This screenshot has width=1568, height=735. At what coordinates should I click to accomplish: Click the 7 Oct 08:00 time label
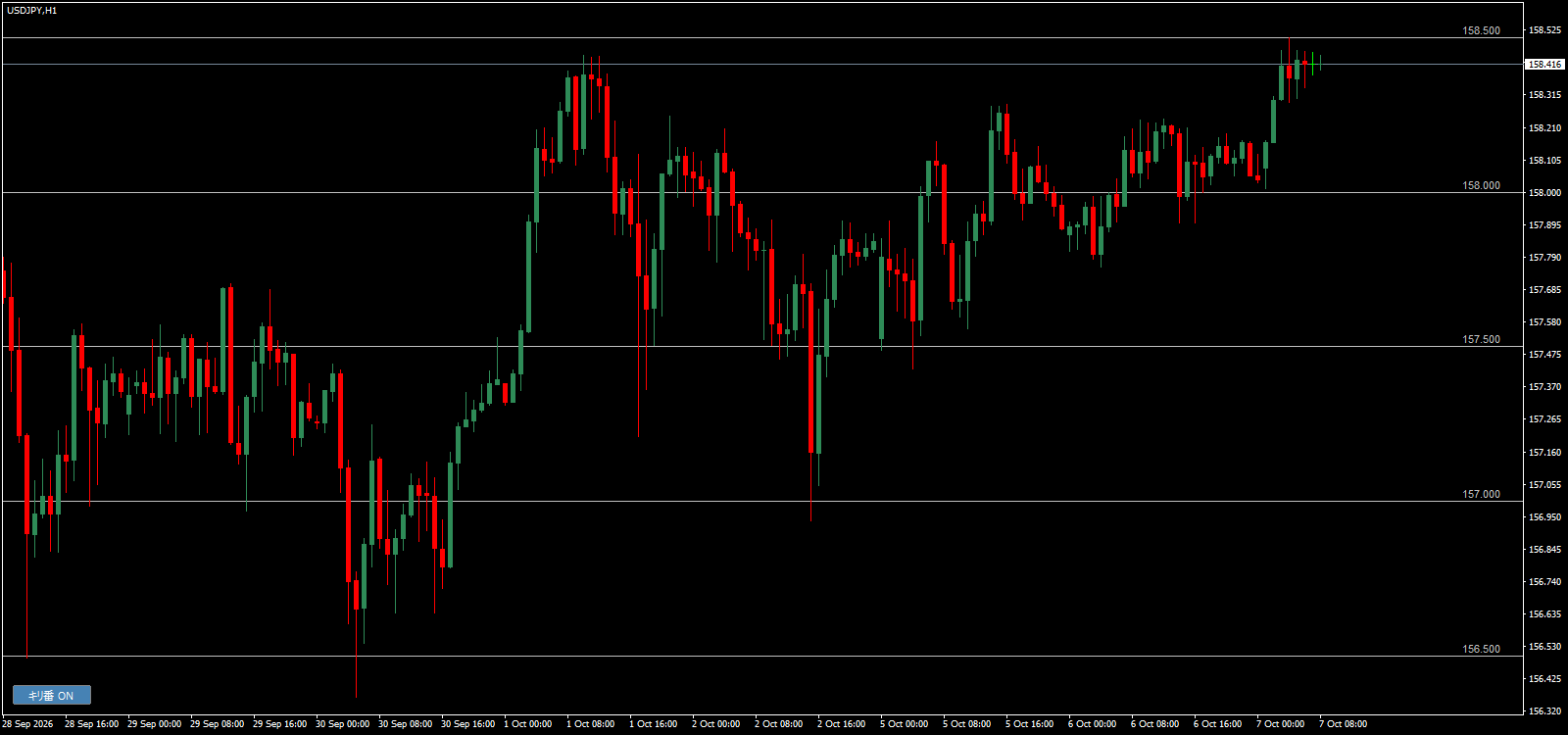point(1344,724)
